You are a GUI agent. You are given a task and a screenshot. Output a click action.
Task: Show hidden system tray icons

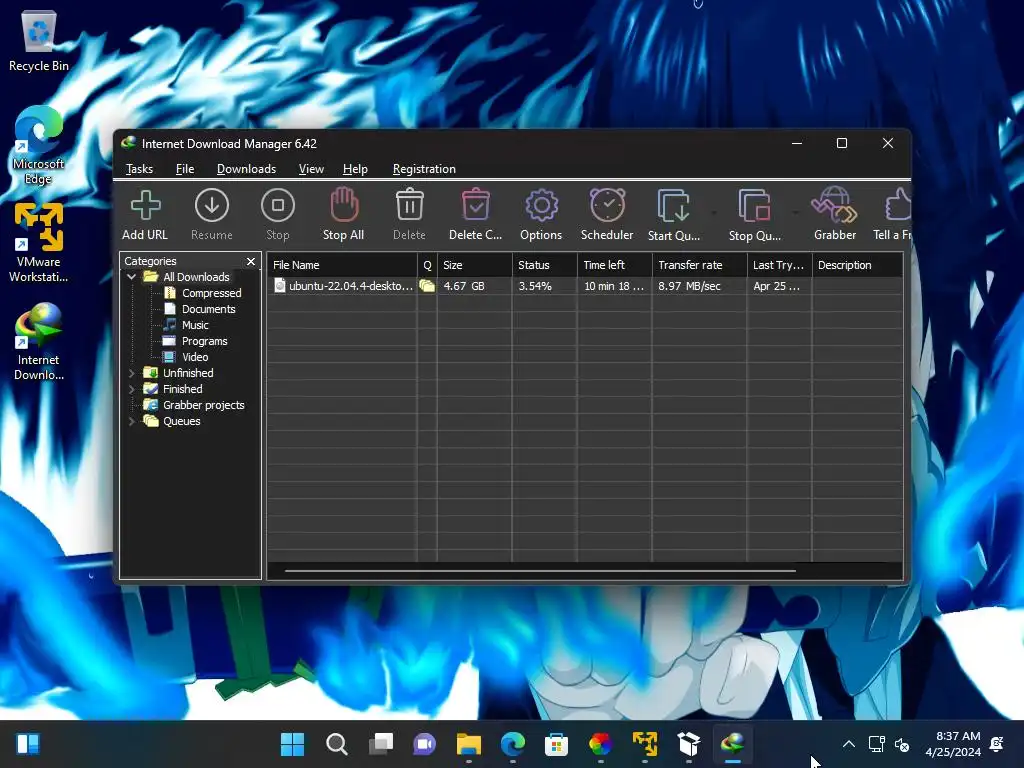(848, 744)
